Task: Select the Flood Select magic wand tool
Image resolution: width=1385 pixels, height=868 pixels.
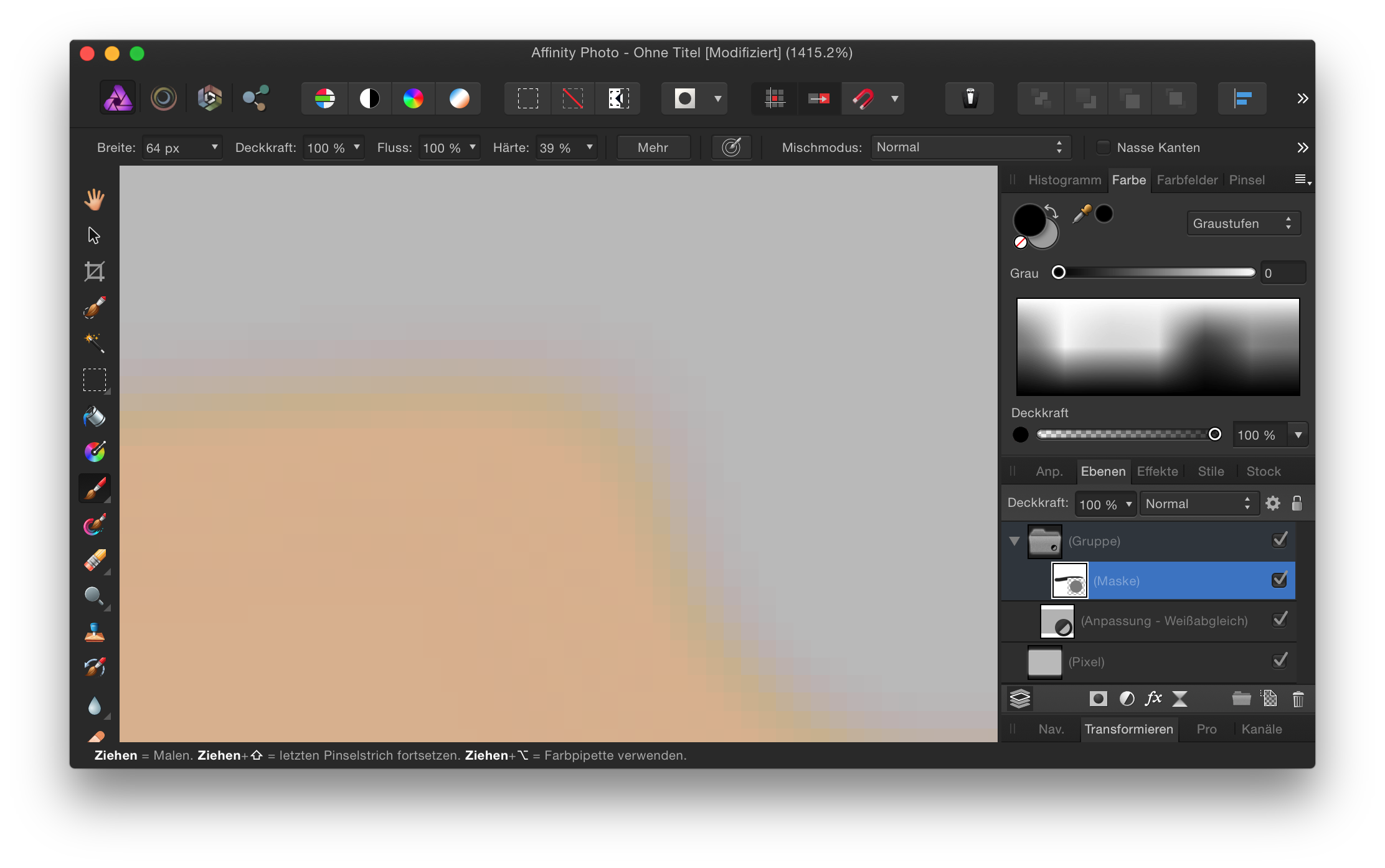Action: (95, 343)
